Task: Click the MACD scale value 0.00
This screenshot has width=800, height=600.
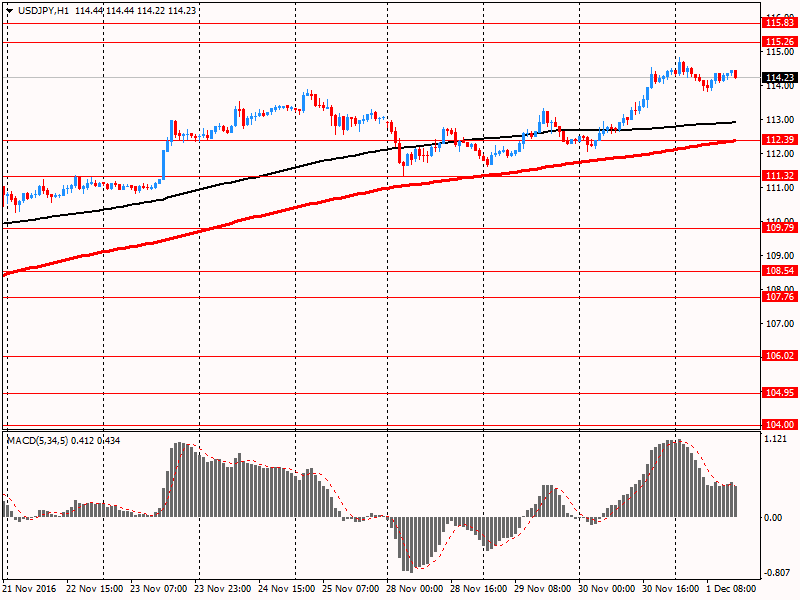Action: pos(773,517)
